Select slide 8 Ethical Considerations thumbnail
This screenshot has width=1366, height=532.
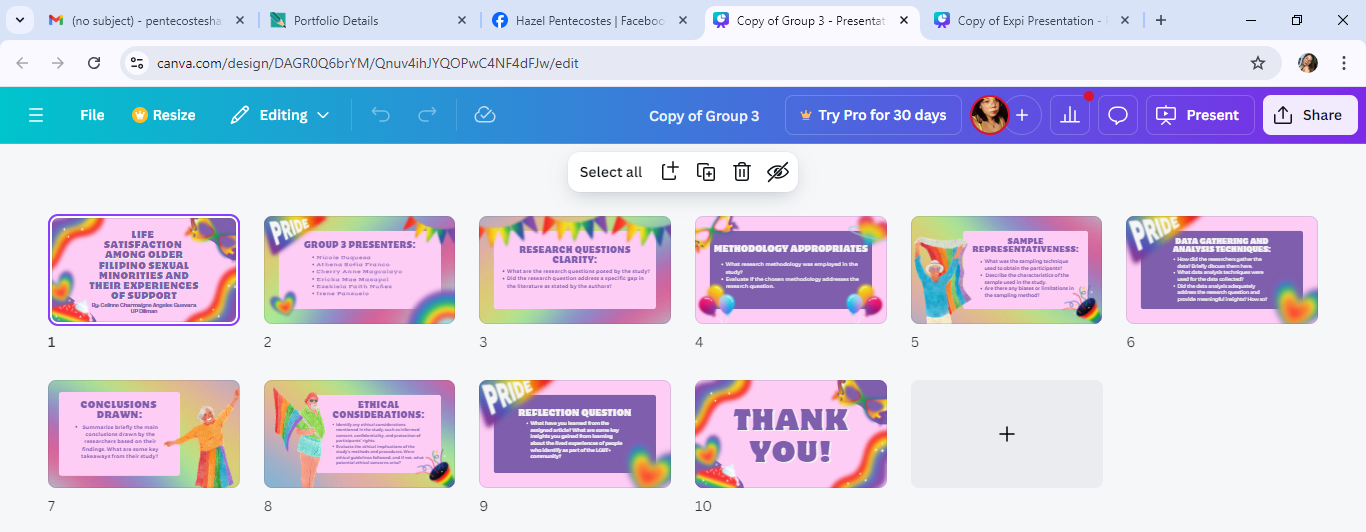point(360,434)
